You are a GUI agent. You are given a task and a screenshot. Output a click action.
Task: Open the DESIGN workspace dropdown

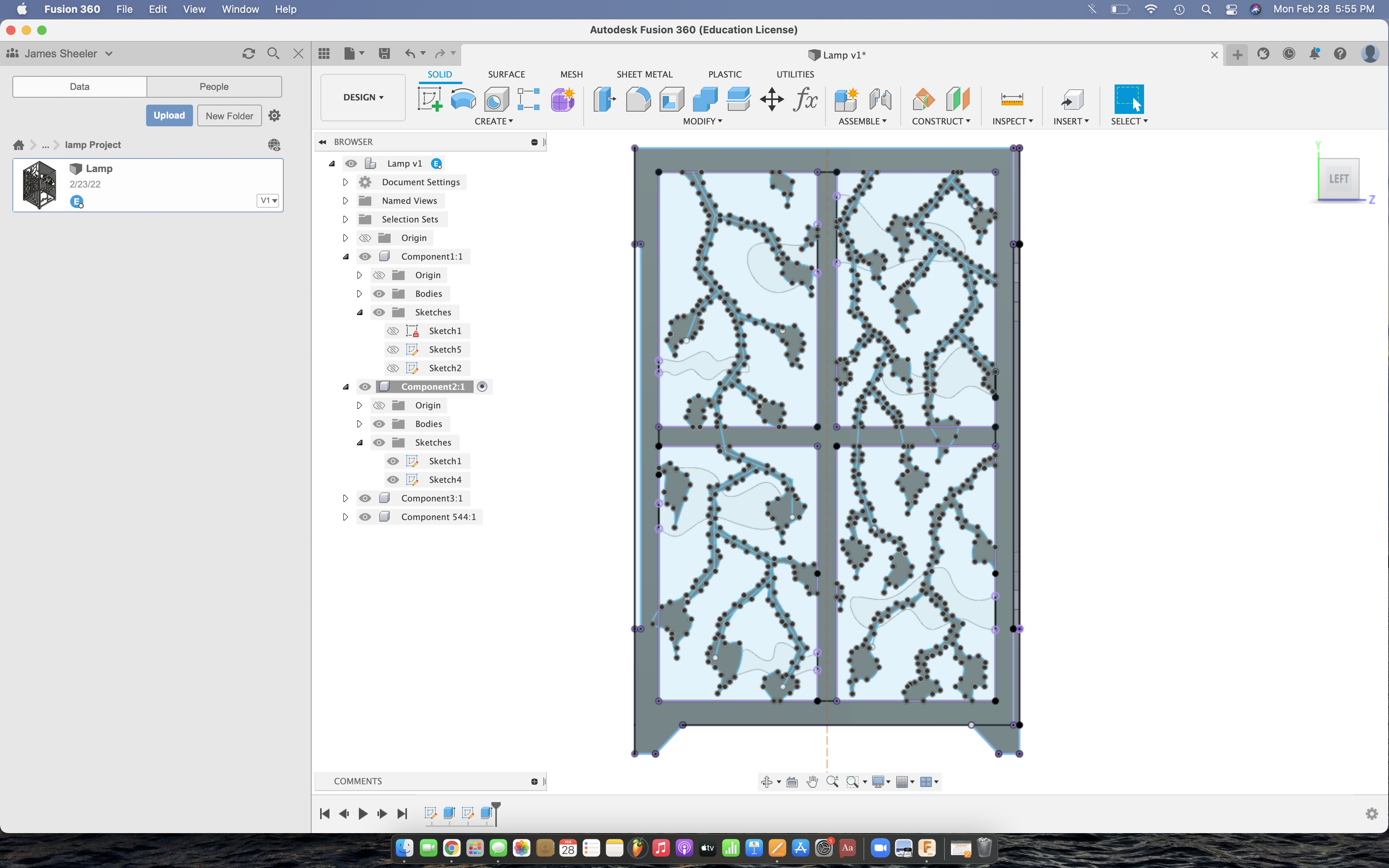[x=362, y=97]
